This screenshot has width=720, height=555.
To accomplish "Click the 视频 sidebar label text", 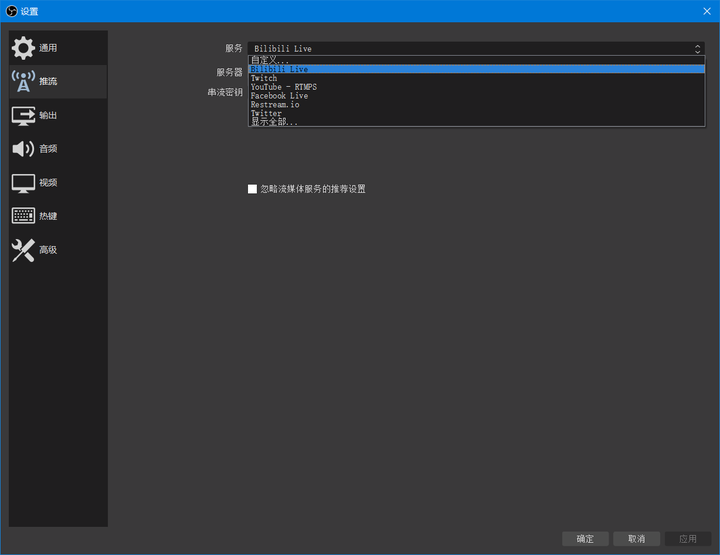I will click(x=48, y=183).
